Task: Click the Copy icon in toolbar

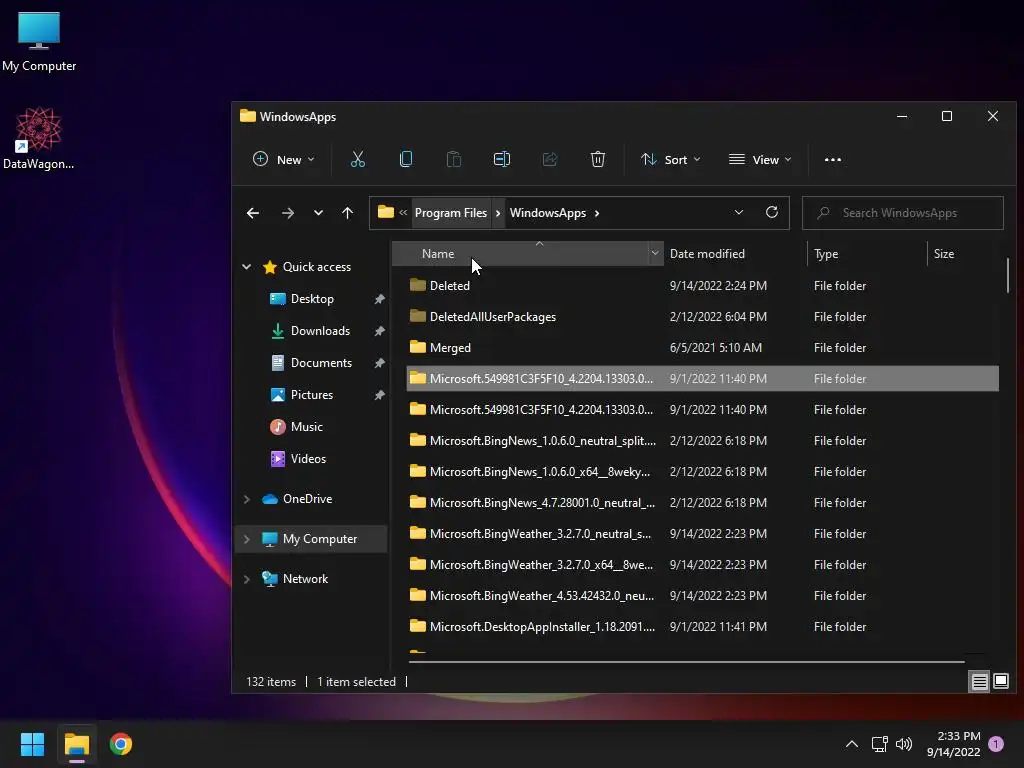Action: coord(406,159)
